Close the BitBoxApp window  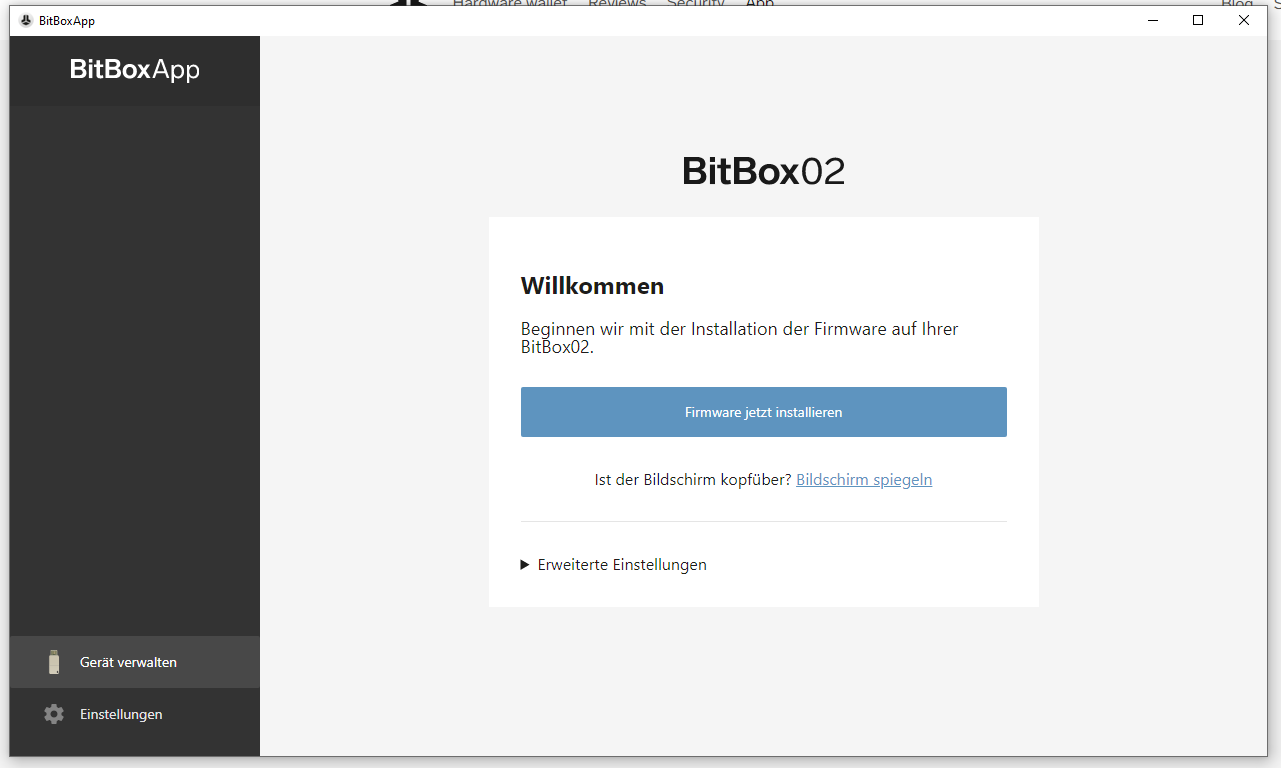click(x=1244, y=20)
